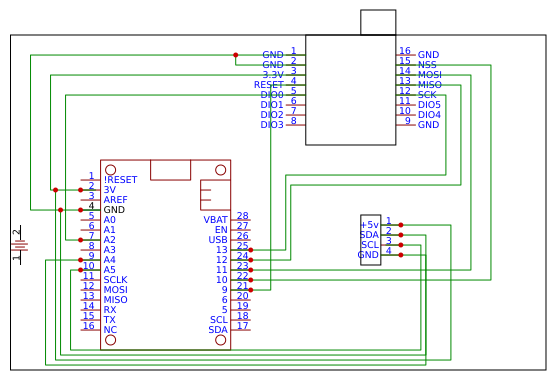
Task: Select the battery symbol on the schematic
Action: pyautogui.click(x=20, y=245)
